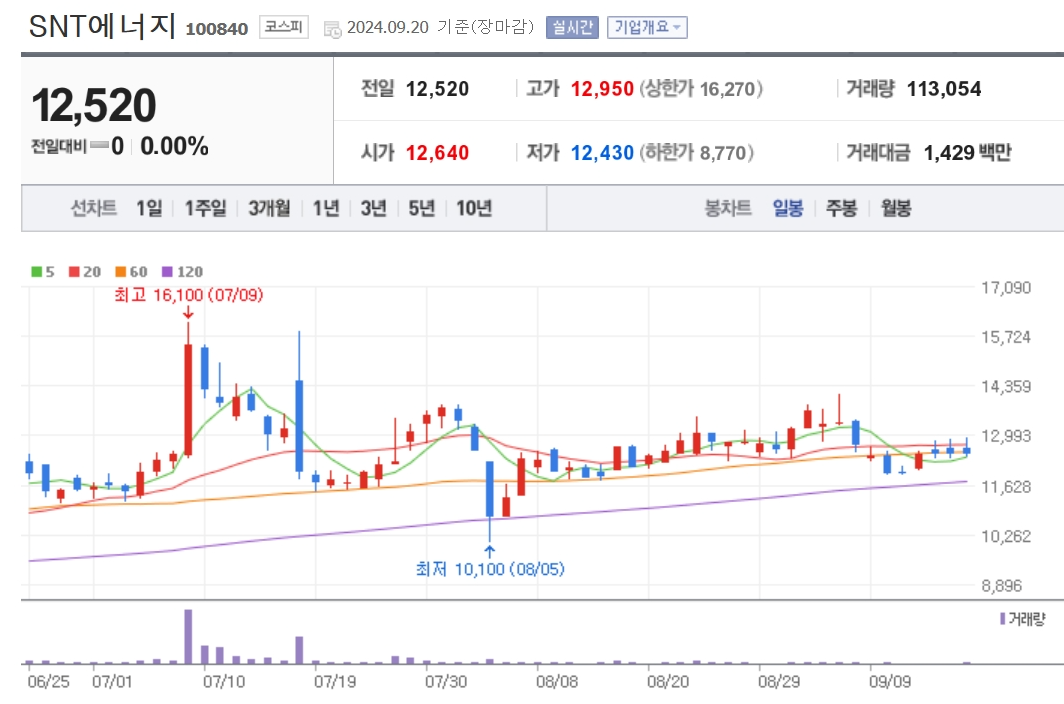Click the orange 60-day moving average swatch
The width and height of the screenshot is (1064, 704).
point(120,272)
